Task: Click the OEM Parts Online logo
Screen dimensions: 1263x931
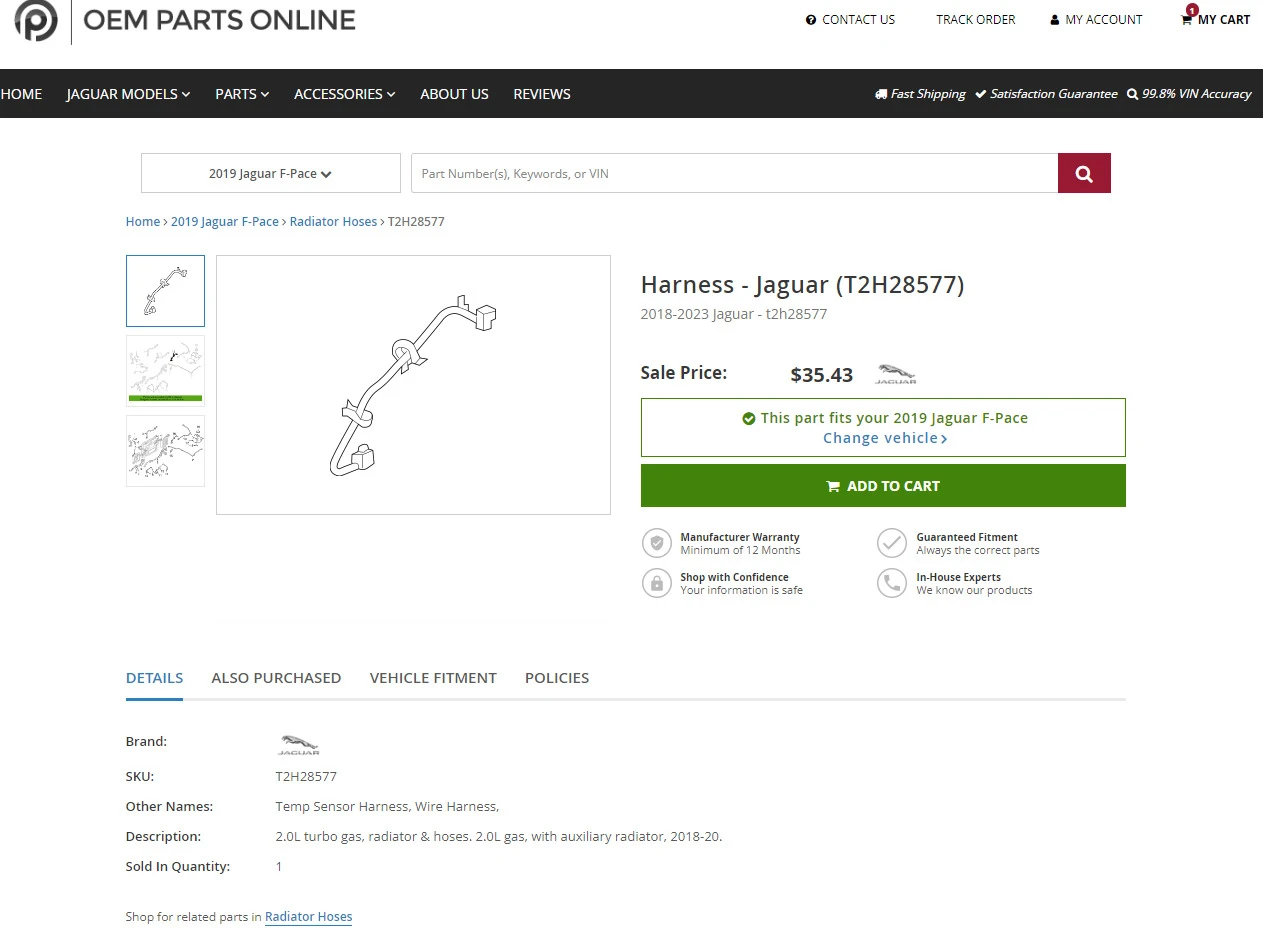Action: pyautogui.click(x=36, y=21)
